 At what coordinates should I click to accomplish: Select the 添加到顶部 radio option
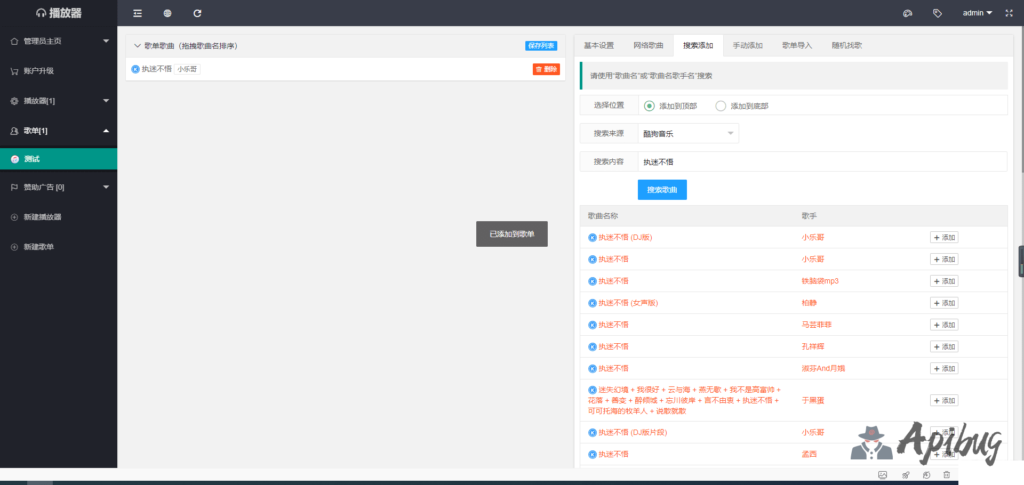pyautogui.click(x=650, y=106)
